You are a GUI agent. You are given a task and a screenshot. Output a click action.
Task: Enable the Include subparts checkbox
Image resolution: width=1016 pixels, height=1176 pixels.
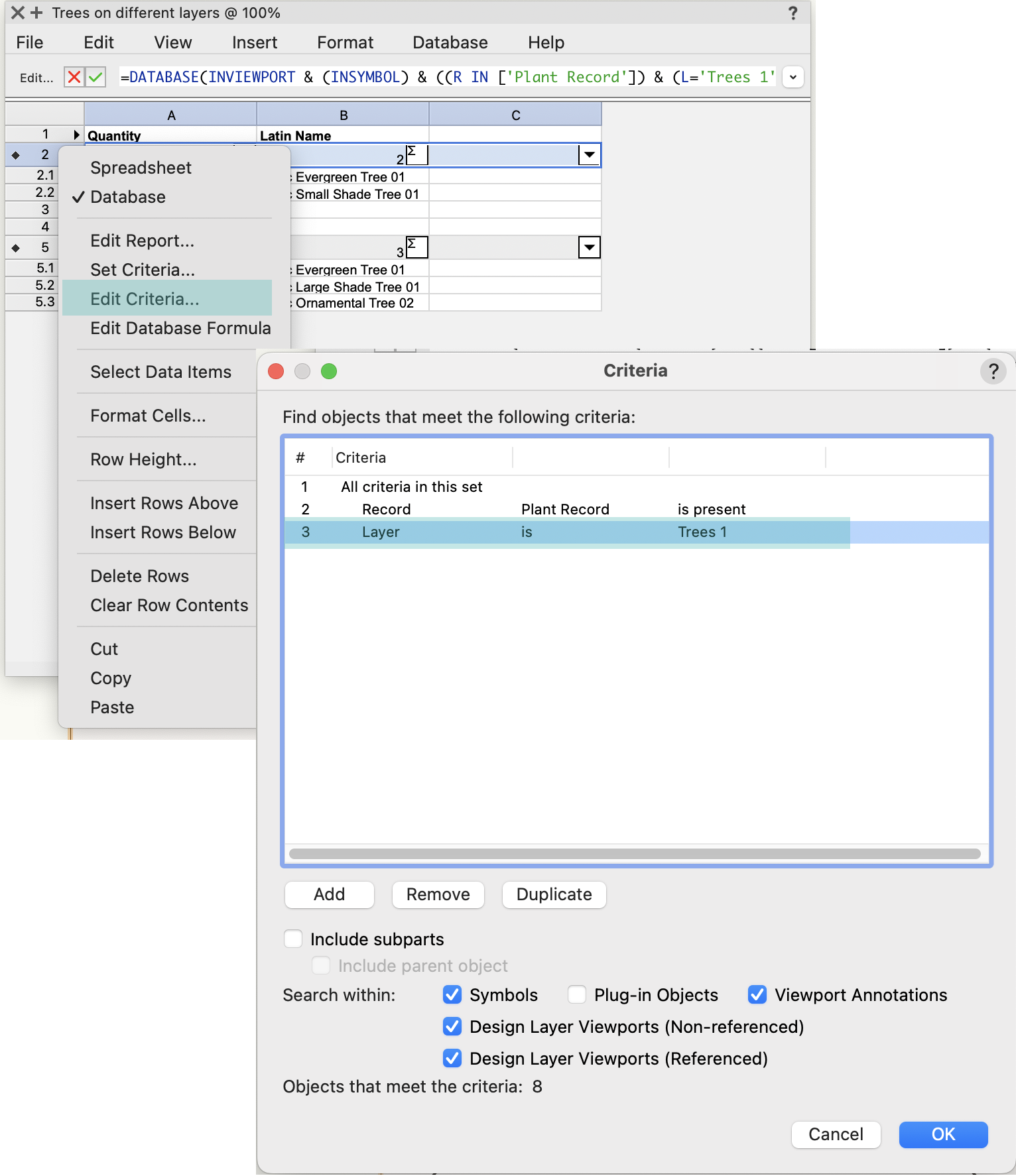(x=293, y=939)
